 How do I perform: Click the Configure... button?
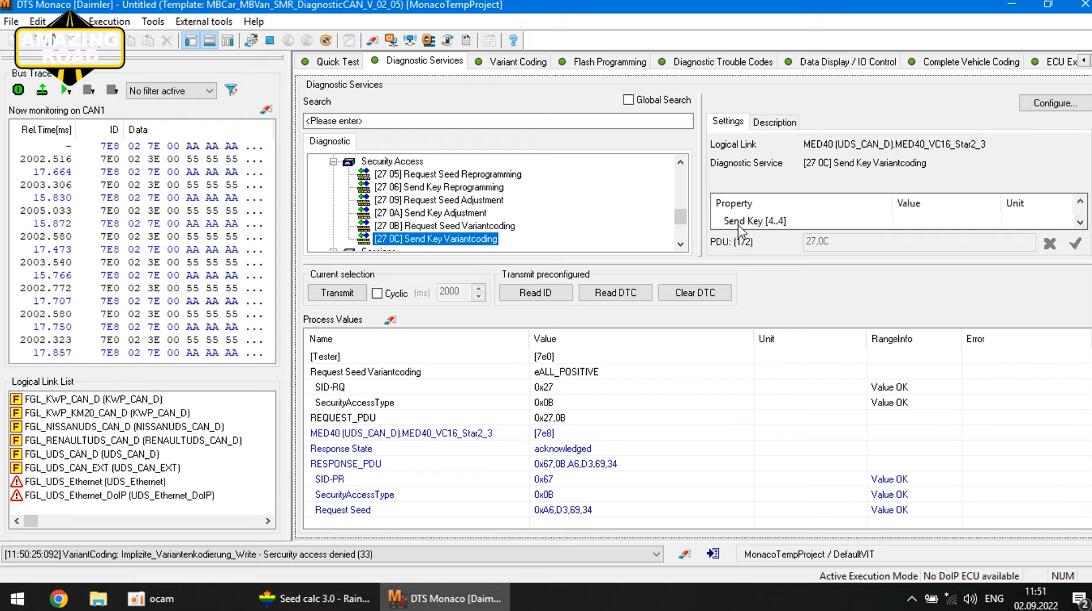(x=1054, y=103)
